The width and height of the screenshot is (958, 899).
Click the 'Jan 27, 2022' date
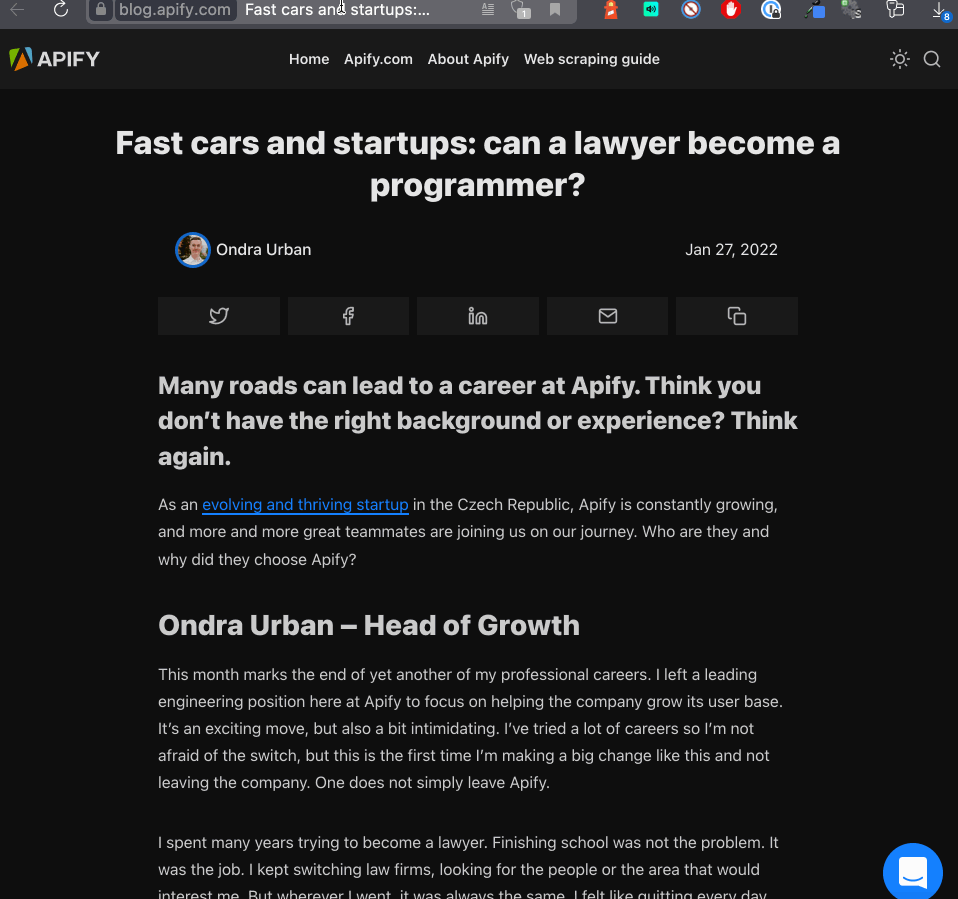[731, 250]
